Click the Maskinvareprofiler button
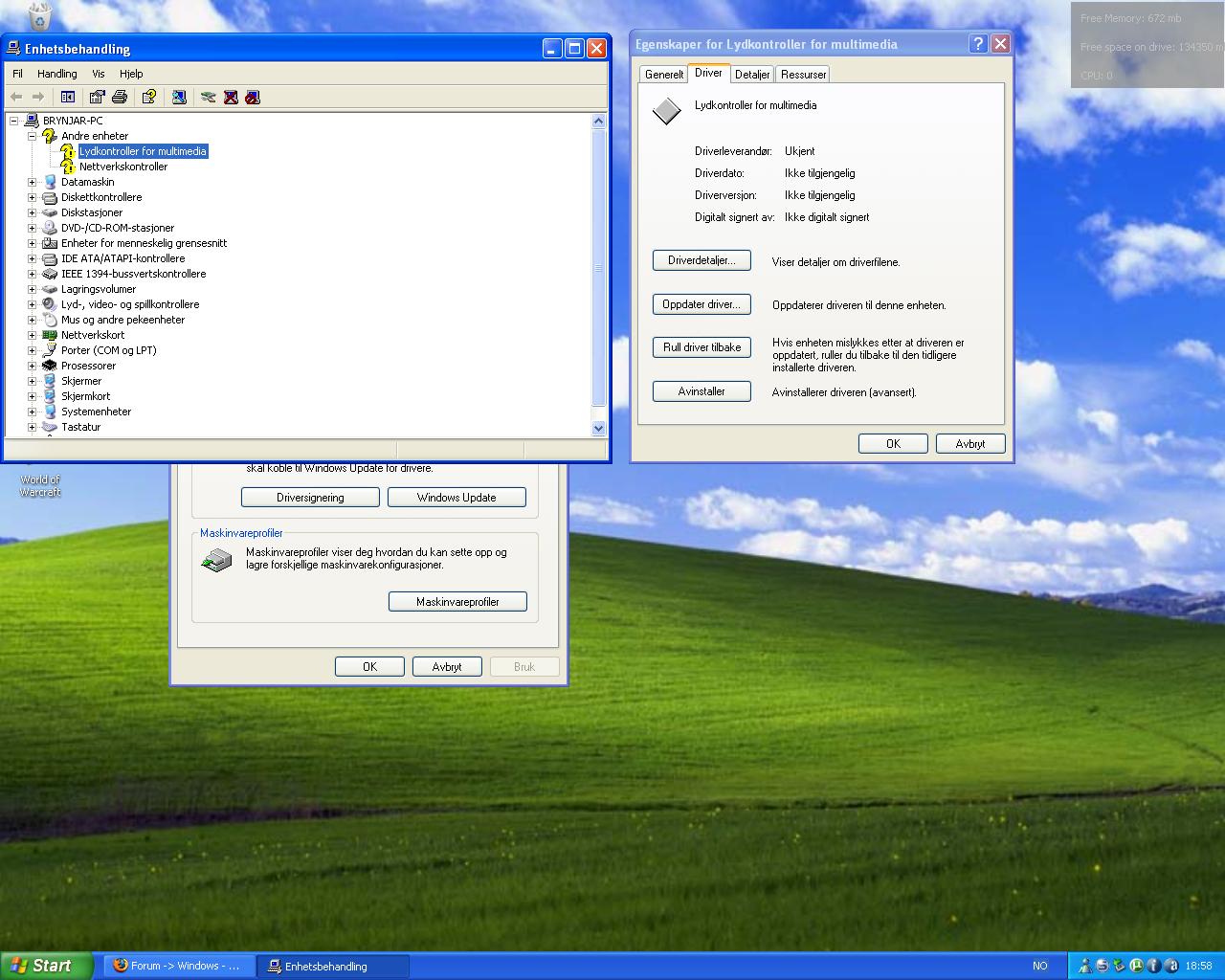Viewport: 1225px width, 980px height. [x=457, y=602]
